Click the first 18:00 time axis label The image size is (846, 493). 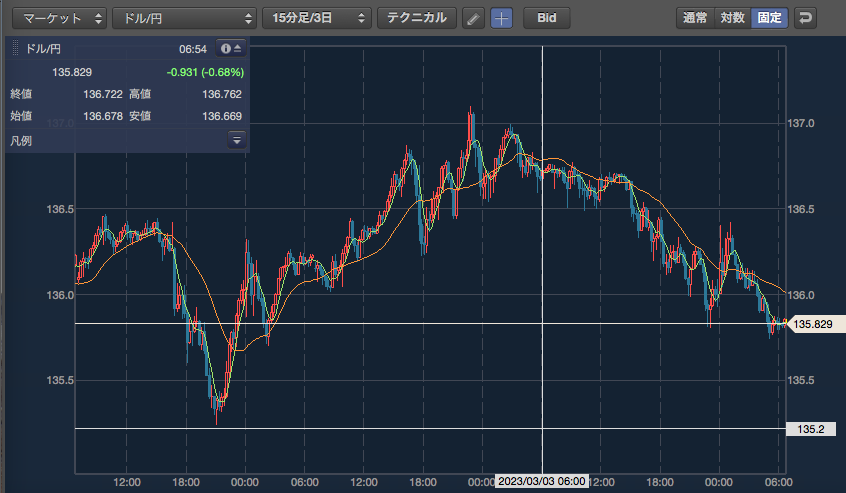[186, 482]
